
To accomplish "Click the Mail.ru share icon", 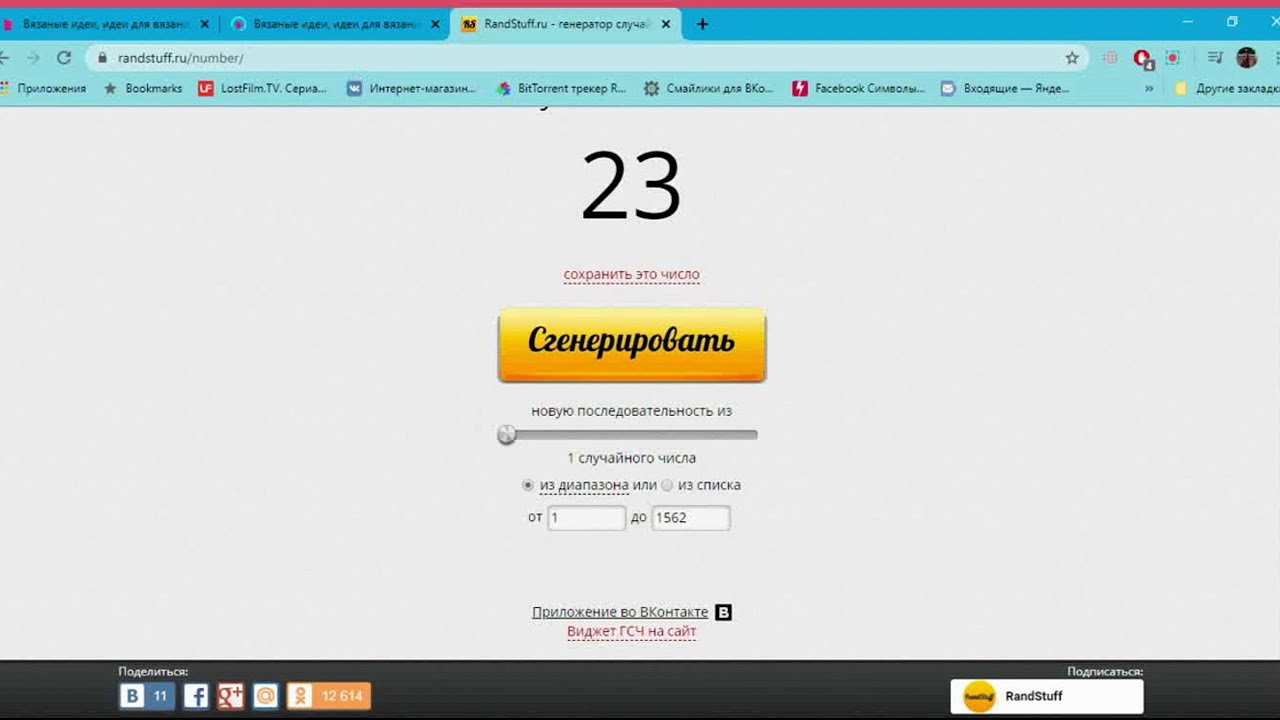I will (x=265, y=695).
